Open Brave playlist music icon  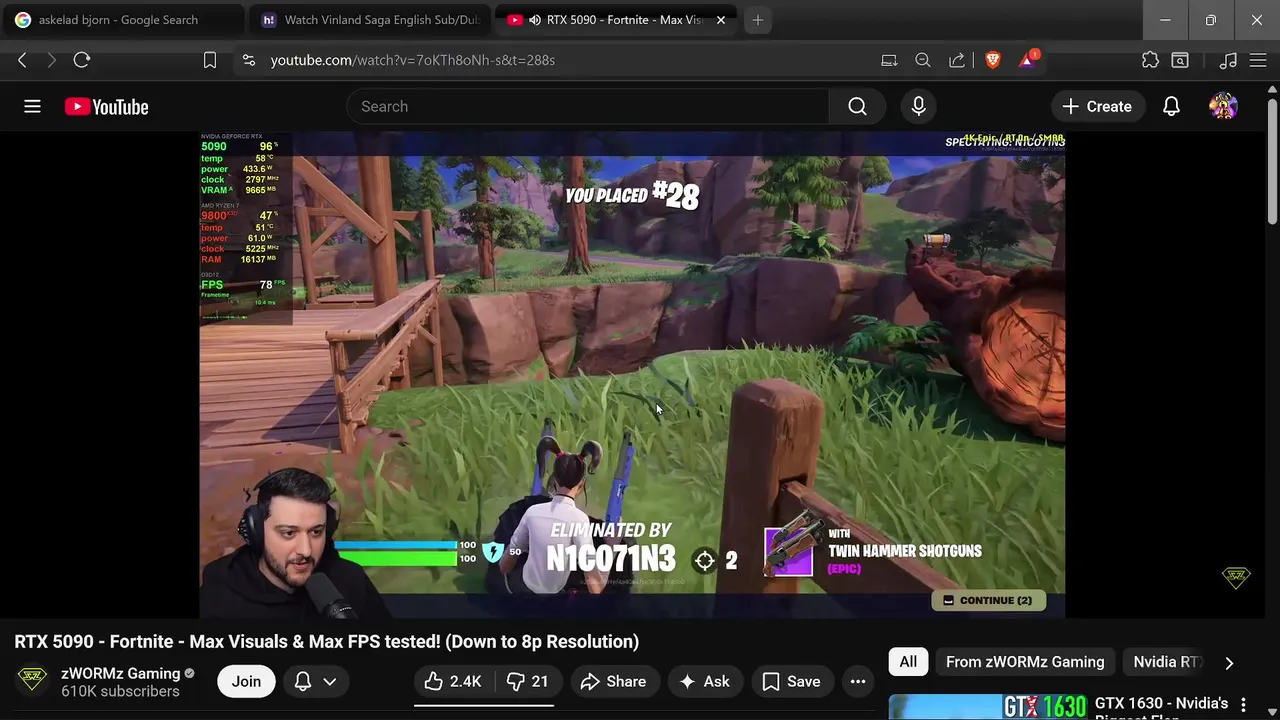click(1229, 60)
